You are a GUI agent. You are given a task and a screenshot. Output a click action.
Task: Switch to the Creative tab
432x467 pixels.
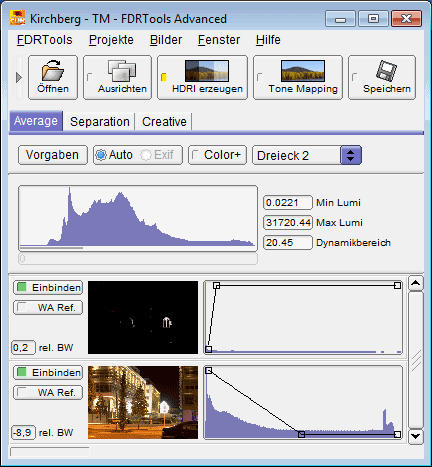pyautogui.click(x=164, y=122)
